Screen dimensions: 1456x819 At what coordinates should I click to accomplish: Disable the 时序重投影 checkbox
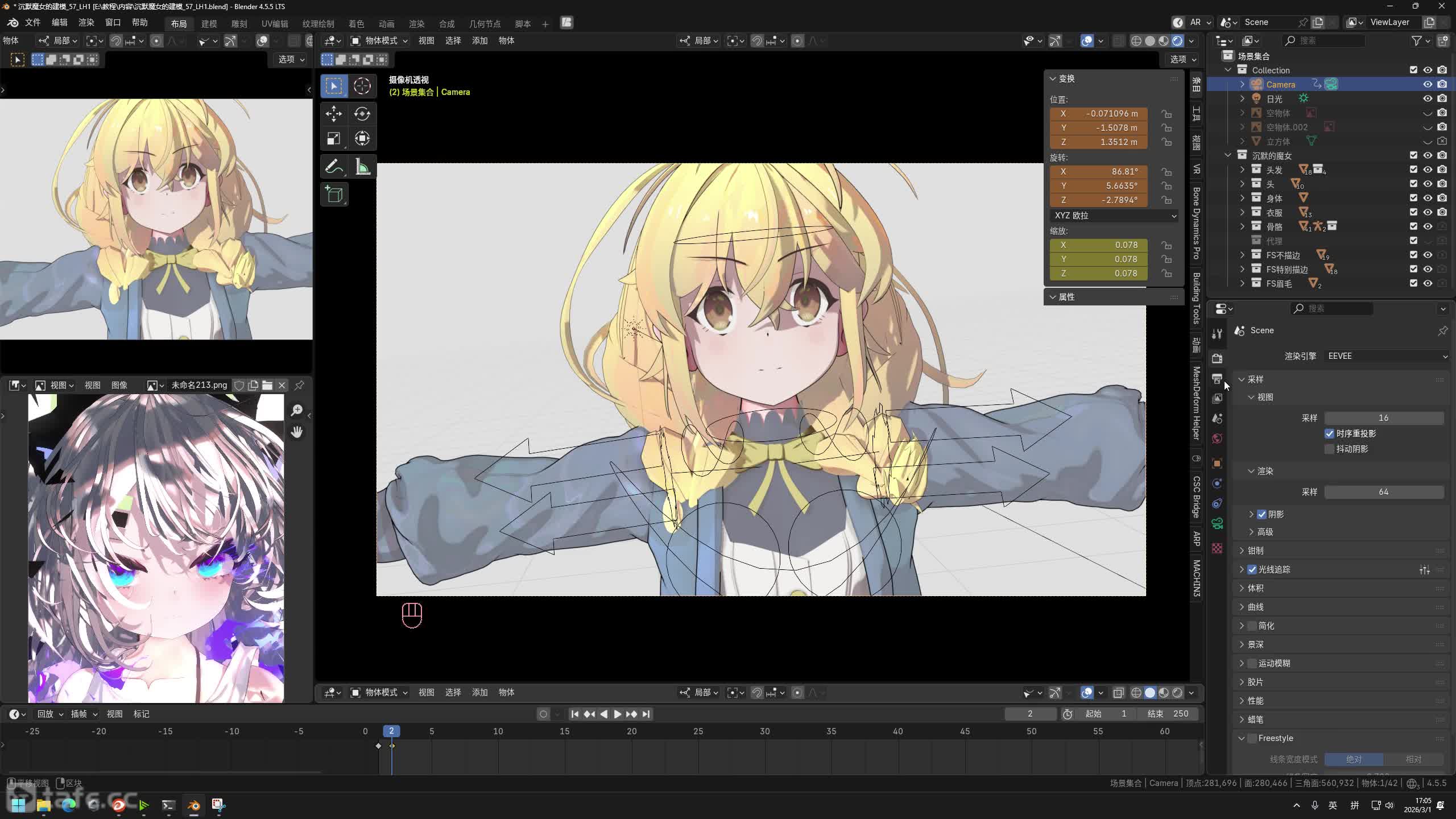(1329, 433)
